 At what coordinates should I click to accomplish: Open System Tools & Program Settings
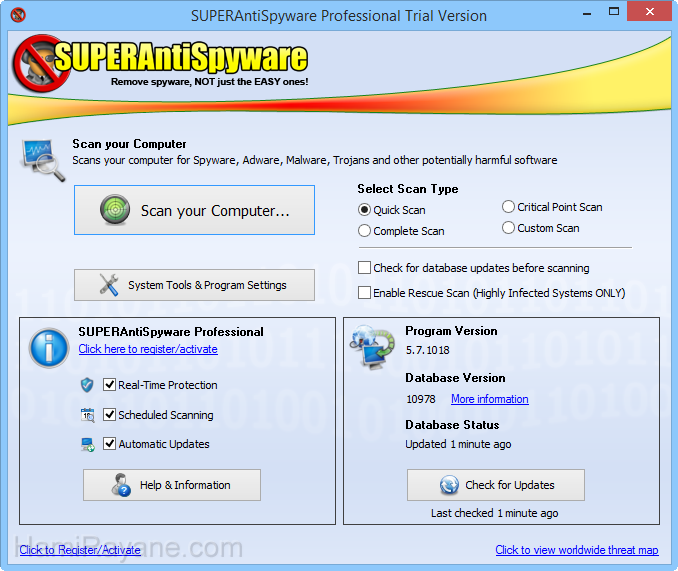coord(194,285)
